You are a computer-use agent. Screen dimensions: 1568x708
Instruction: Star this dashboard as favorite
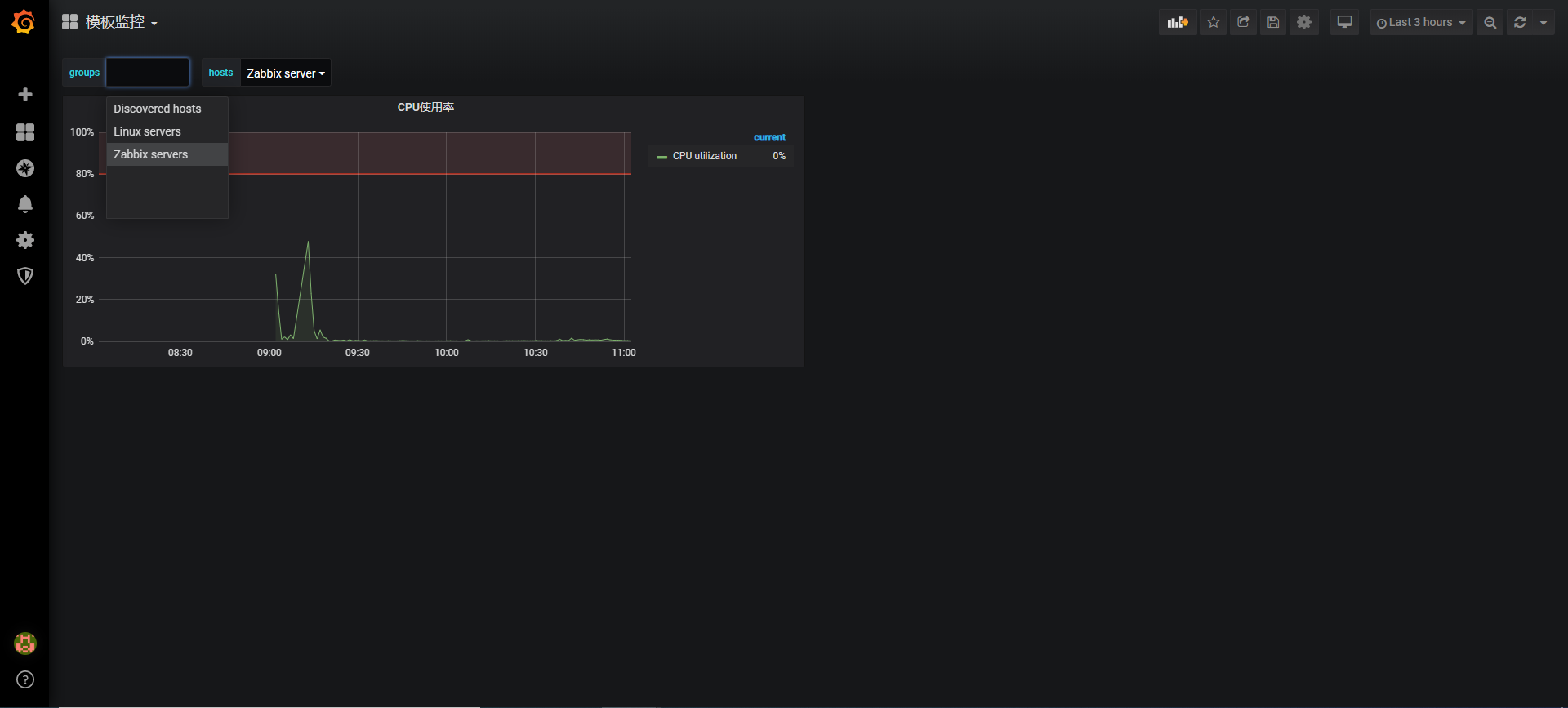[x=1214, y=23]
